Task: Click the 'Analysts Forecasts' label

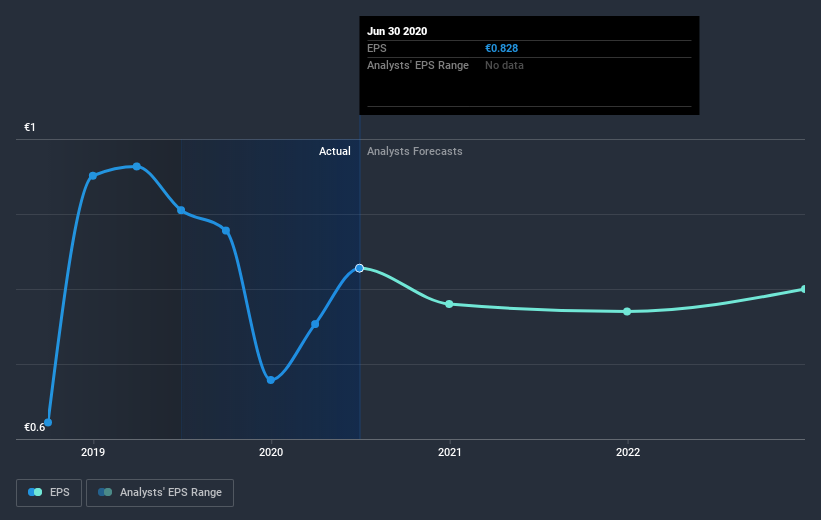Action: [x=415, y=151]
